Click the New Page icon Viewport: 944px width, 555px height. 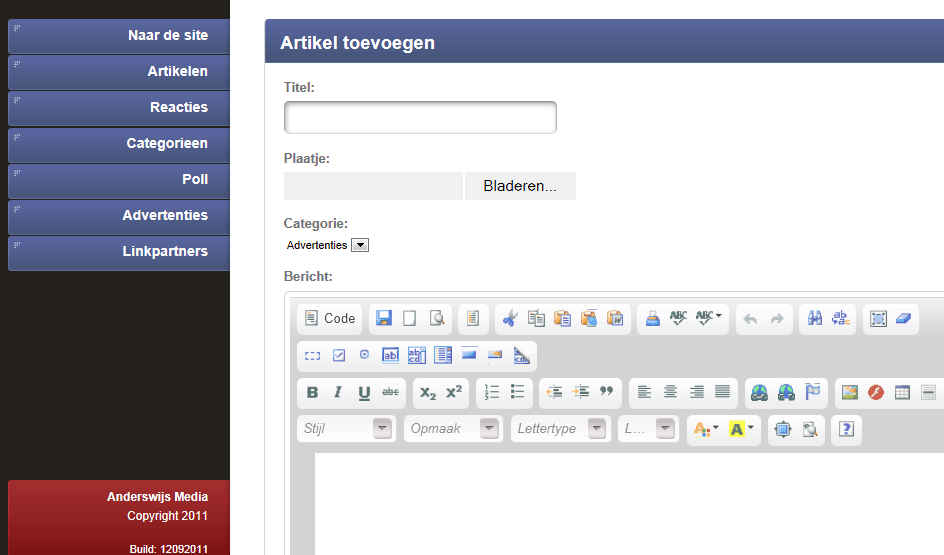pyautogui.click(x=409, y=318)
